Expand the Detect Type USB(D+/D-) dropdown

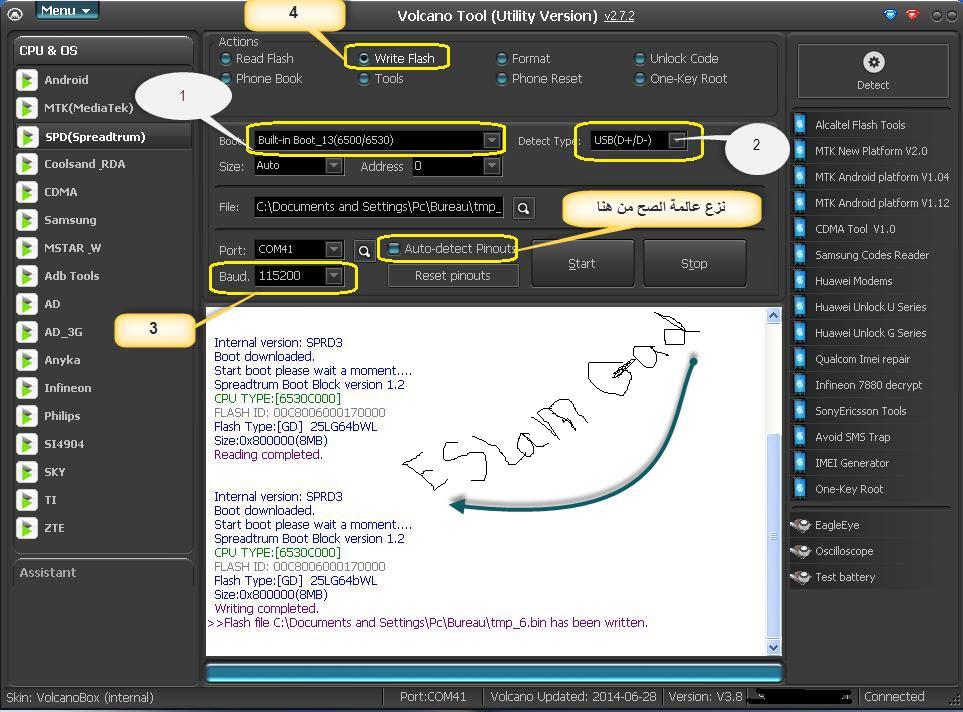tap(677, 140)
